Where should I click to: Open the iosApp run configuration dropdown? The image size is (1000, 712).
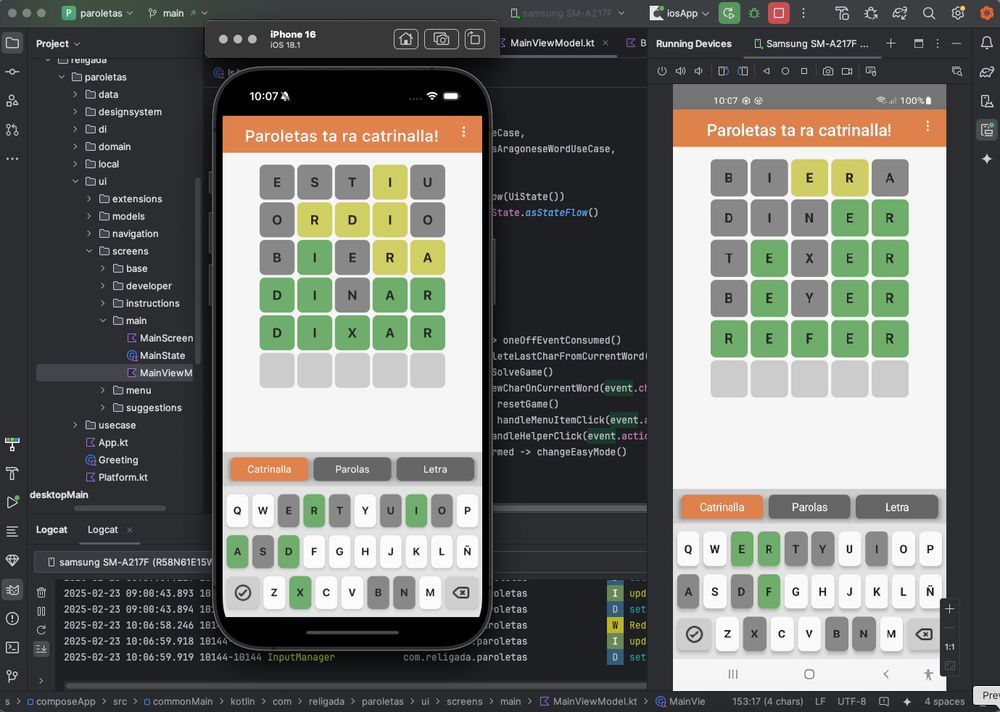(x=680, y=13)
